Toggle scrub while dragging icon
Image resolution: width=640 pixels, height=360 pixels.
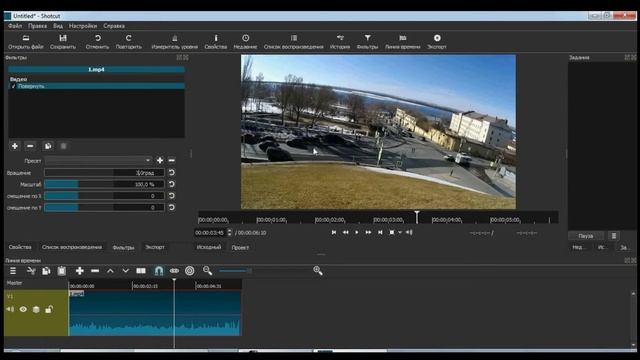point(174,271)
